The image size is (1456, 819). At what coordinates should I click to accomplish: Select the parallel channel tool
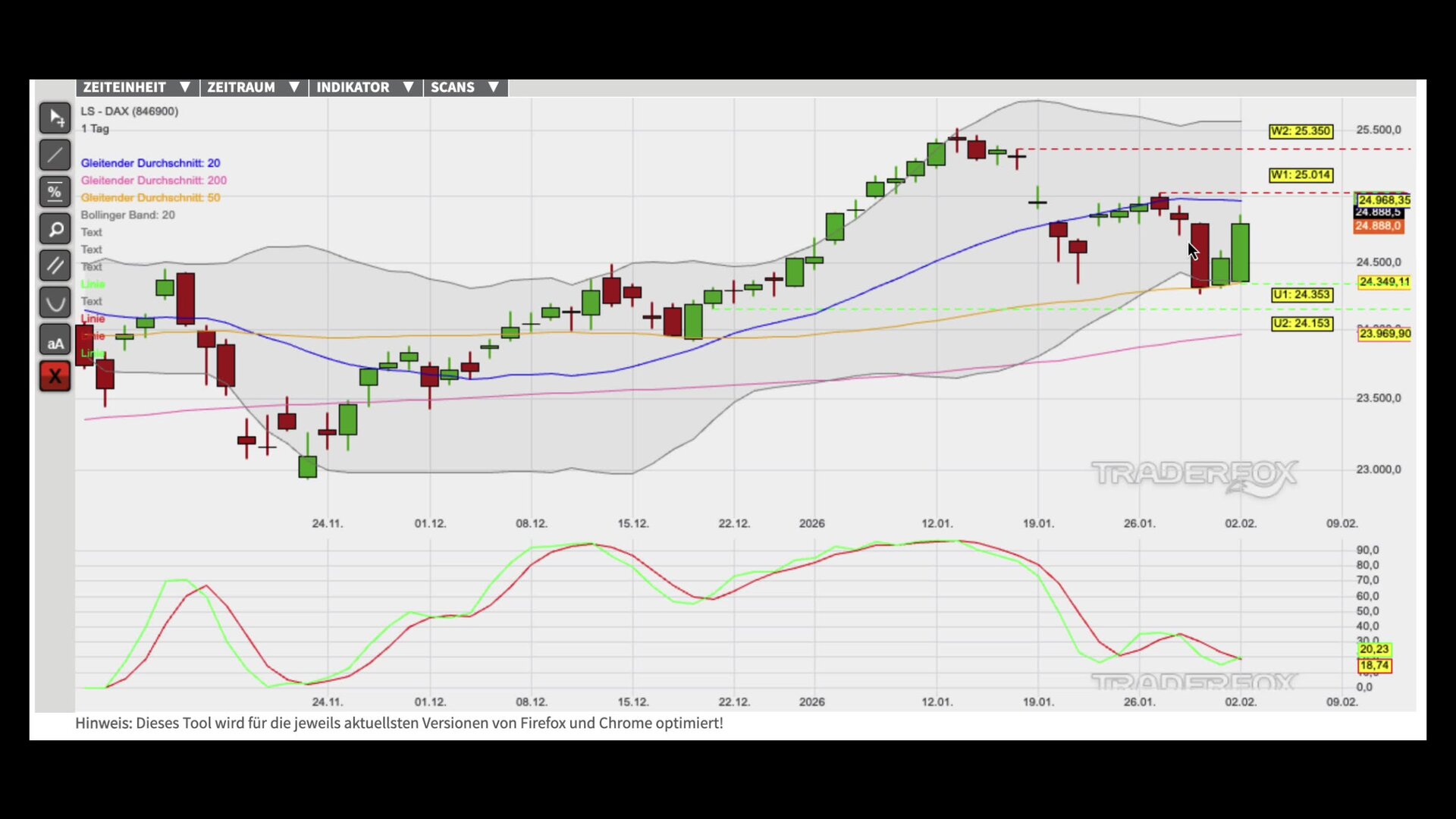(x=55, y=265)
